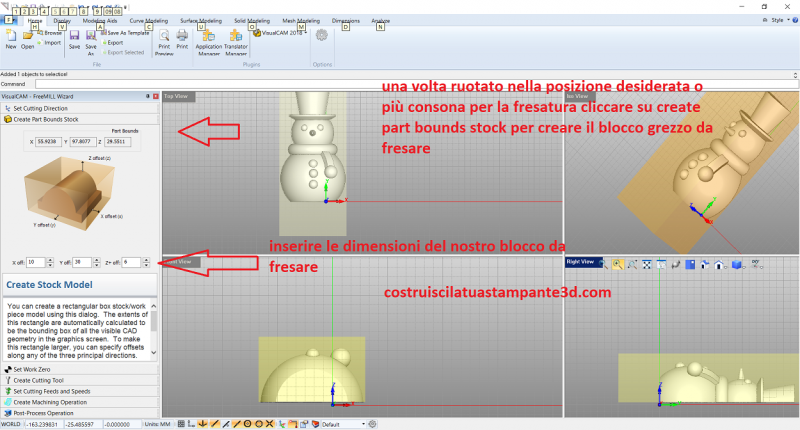Collapse the Create Part Bounds Stock step
The image size is (800, 430).
pyautogui.click(x=80, y=119)
